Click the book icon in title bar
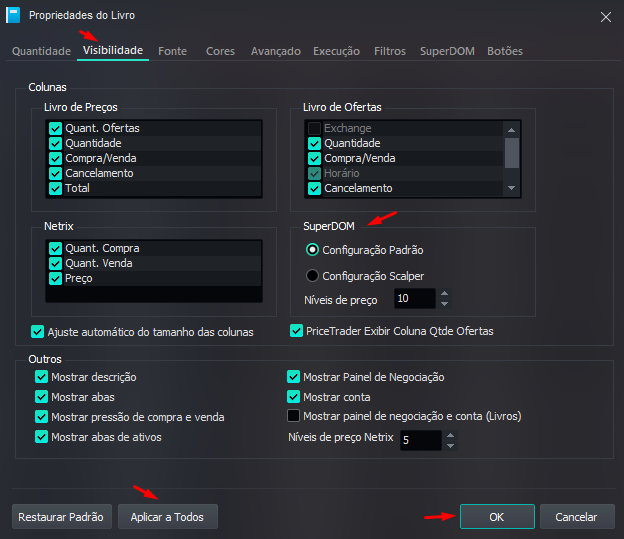Image resolution: width=624 pixels, height=539 pixels. [13, 15]
